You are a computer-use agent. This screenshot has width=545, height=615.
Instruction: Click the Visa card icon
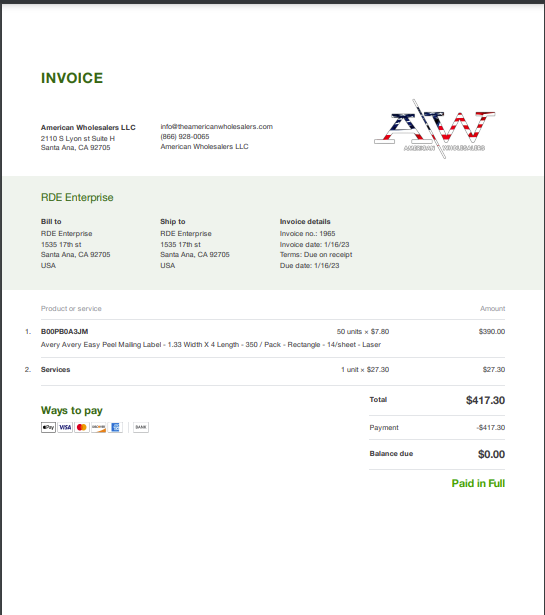pos(65,427)
